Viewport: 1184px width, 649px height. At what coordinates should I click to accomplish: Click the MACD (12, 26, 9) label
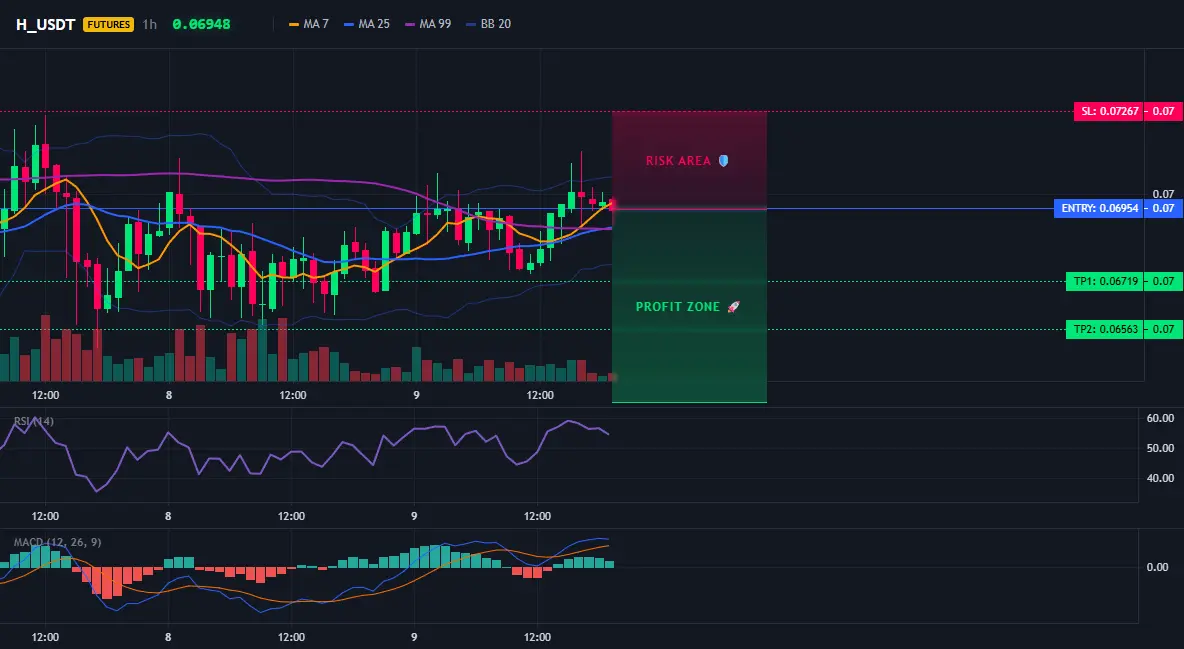57,542
